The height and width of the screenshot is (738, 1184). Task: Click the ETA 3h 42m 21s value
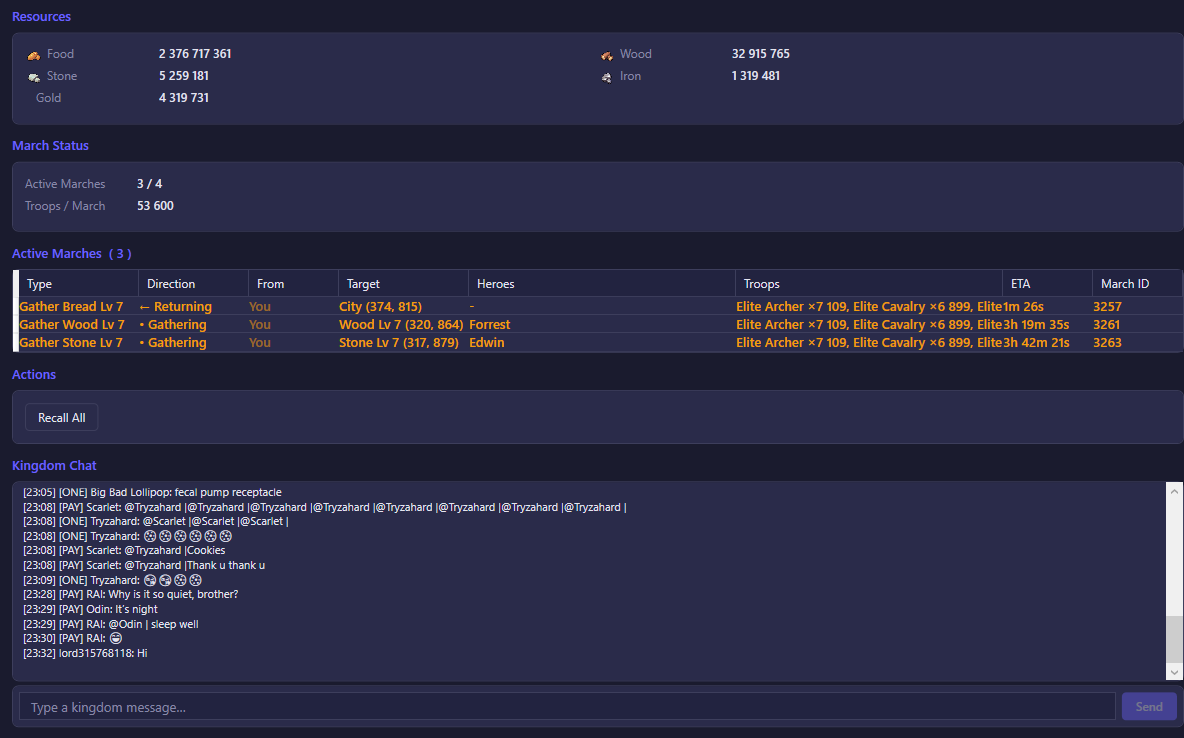click(x=1036, y=343)
